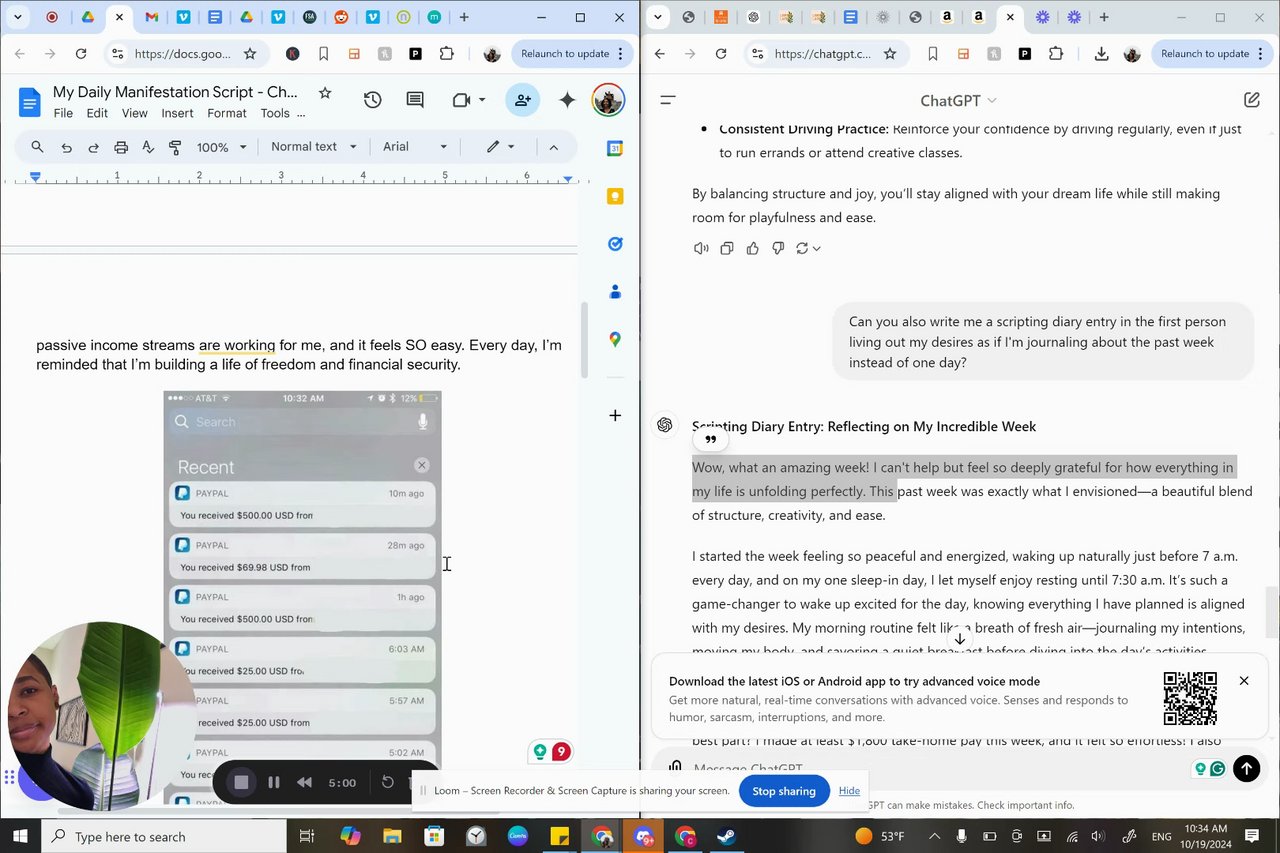Viewport: 1280px width, 853px height.
Task: Open the File menu in Docs
Action: [63, 113]
